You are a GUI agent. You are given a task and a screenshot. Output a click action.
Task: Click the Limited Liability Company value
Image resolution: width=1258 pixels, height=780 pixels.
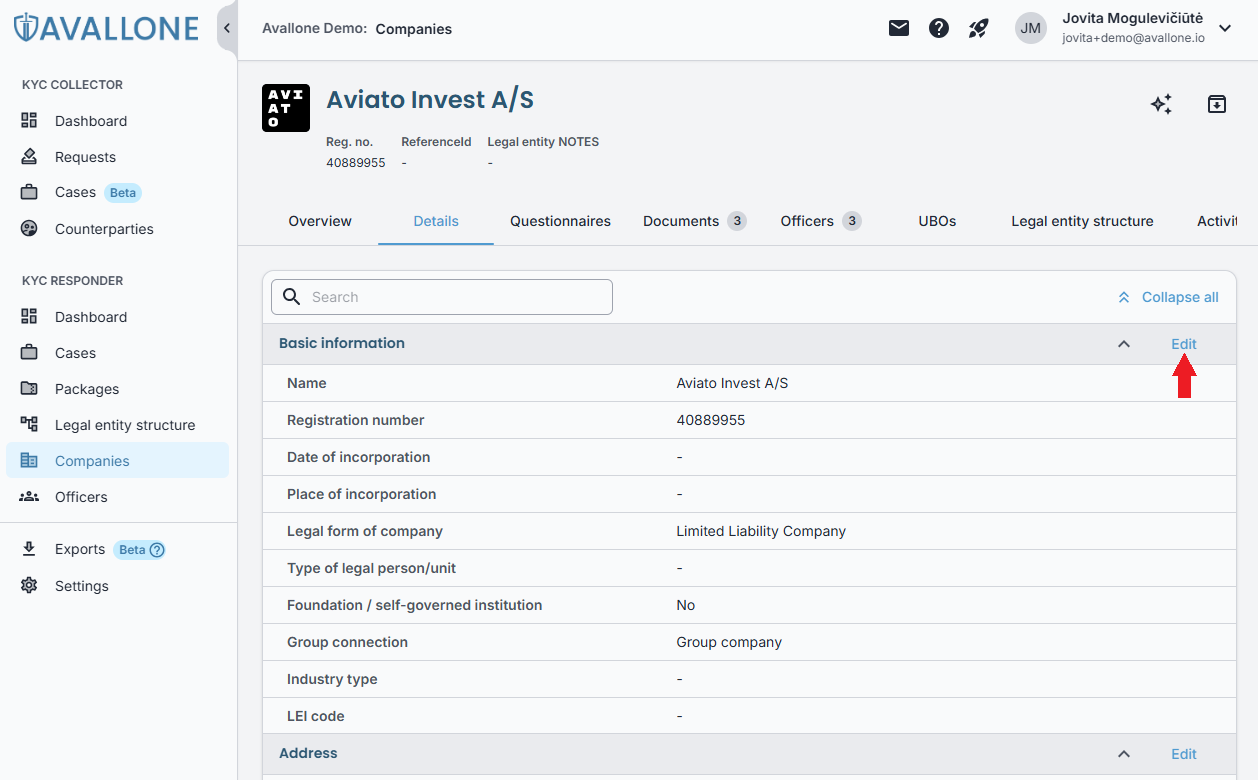tap(761, 531)
